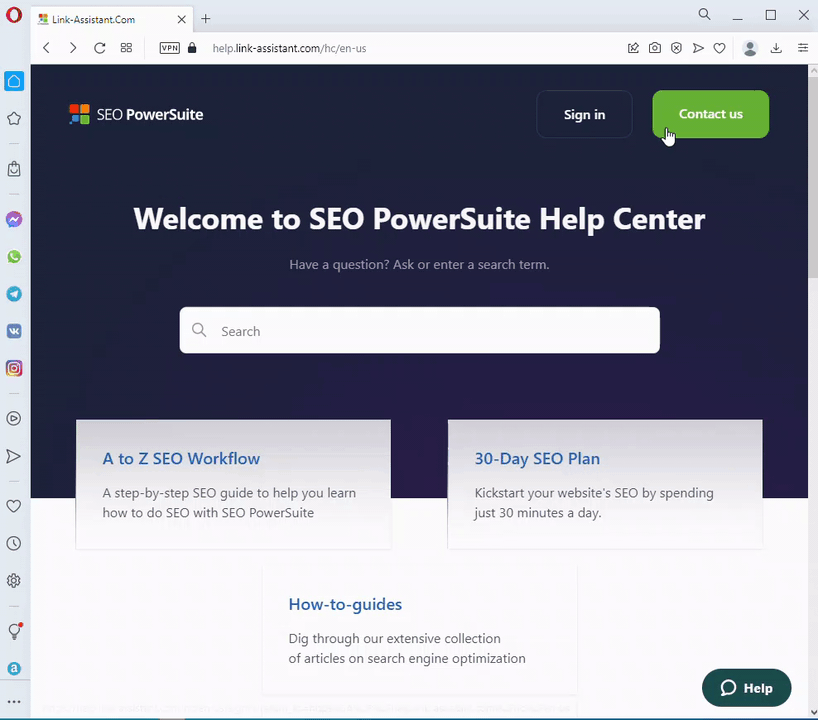Screen dimensions: 818x720
Task: Click the search tabs magnifier icon
Action: [705, 15]
